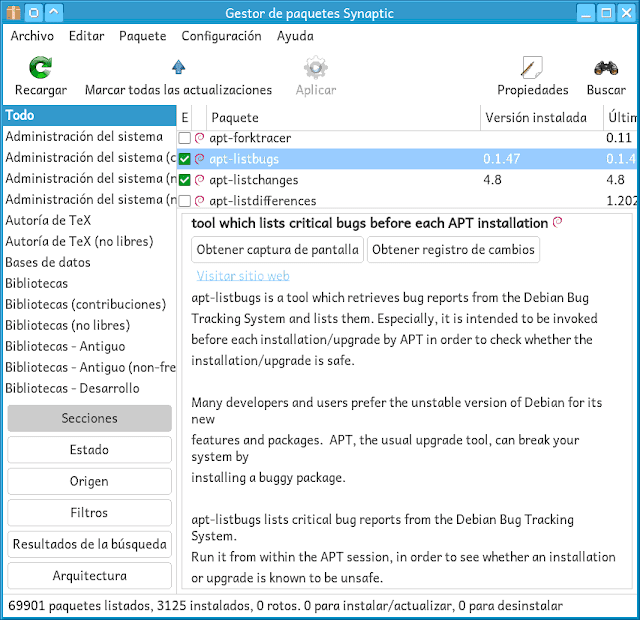The width and height of the screenshot is (640, 620).
Task: Click the Obtener captura de pantalla button
Action: (x=278, y=249)
